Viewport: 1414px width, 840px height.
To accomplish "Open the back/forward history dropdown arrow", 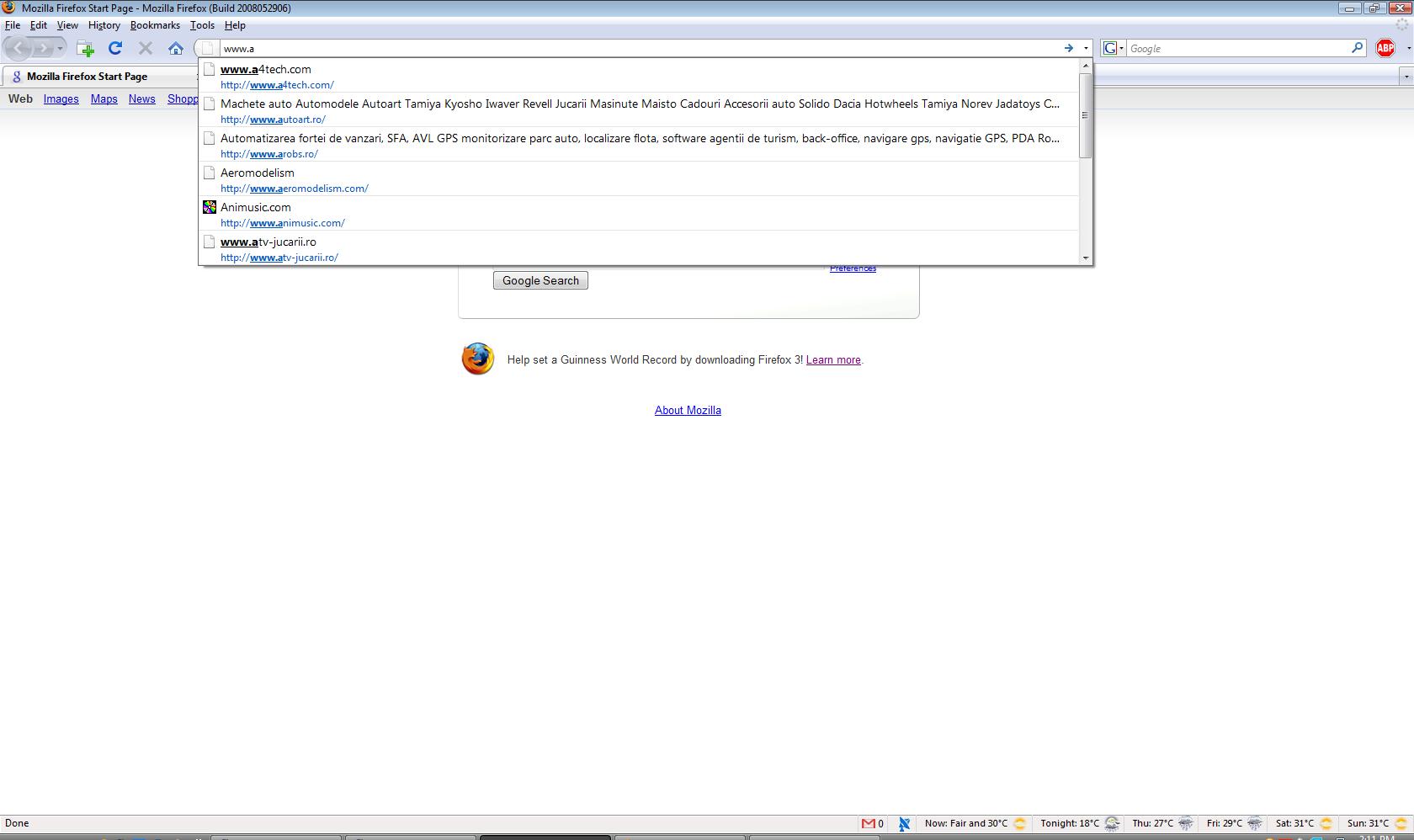I will click(60, 48).
